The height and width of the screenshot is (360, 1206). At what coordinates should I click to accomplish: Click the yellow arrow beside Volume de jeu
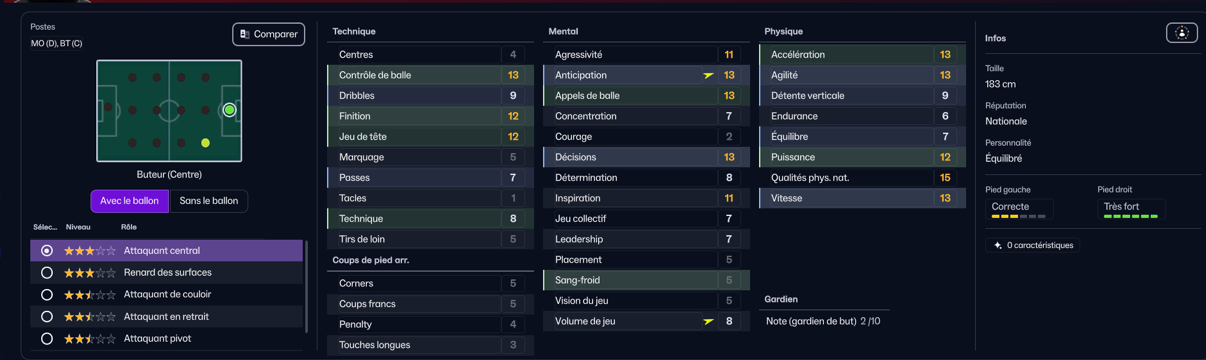coord(708,321)
